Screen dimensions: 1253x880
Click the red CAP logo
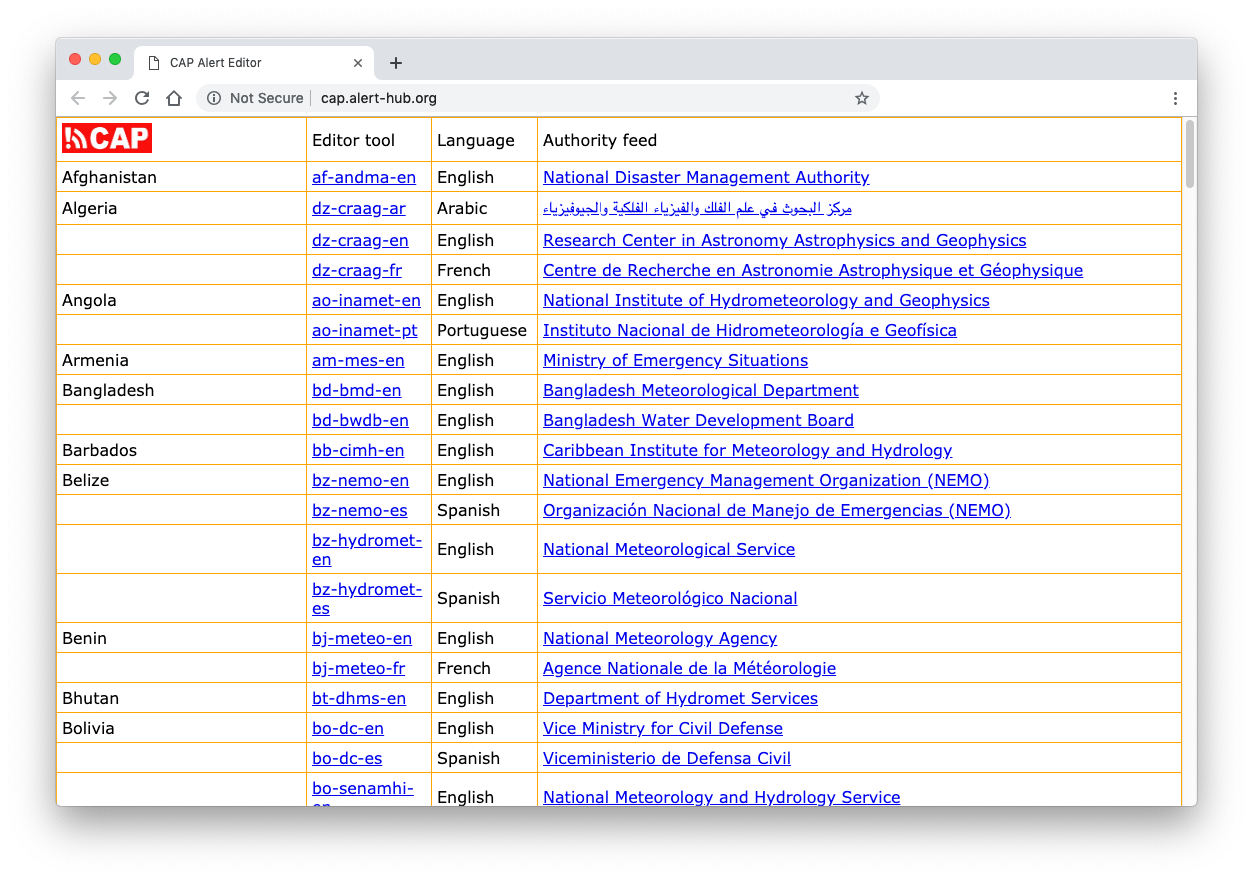pyautogui.click(x=107, y=138)
